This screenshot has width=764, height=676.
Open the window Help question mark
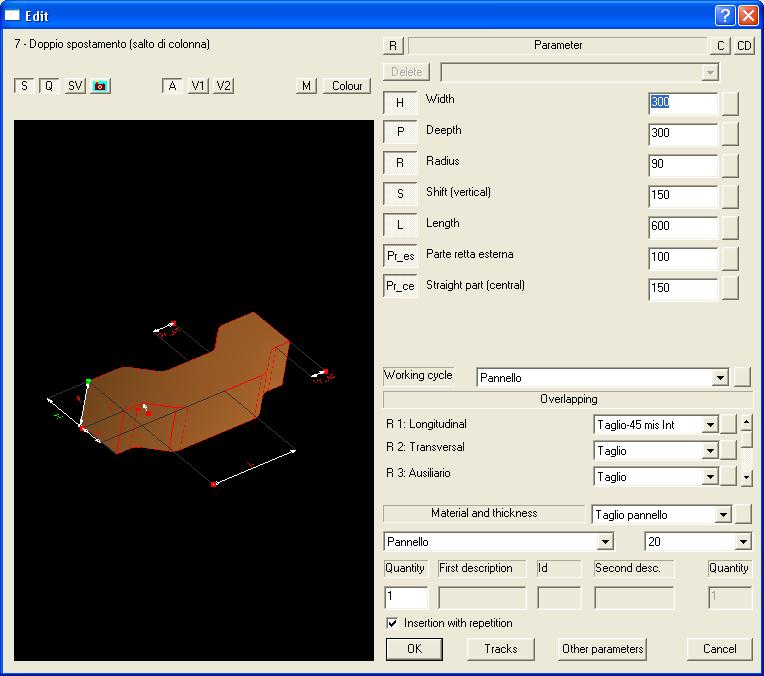(726, 15)
